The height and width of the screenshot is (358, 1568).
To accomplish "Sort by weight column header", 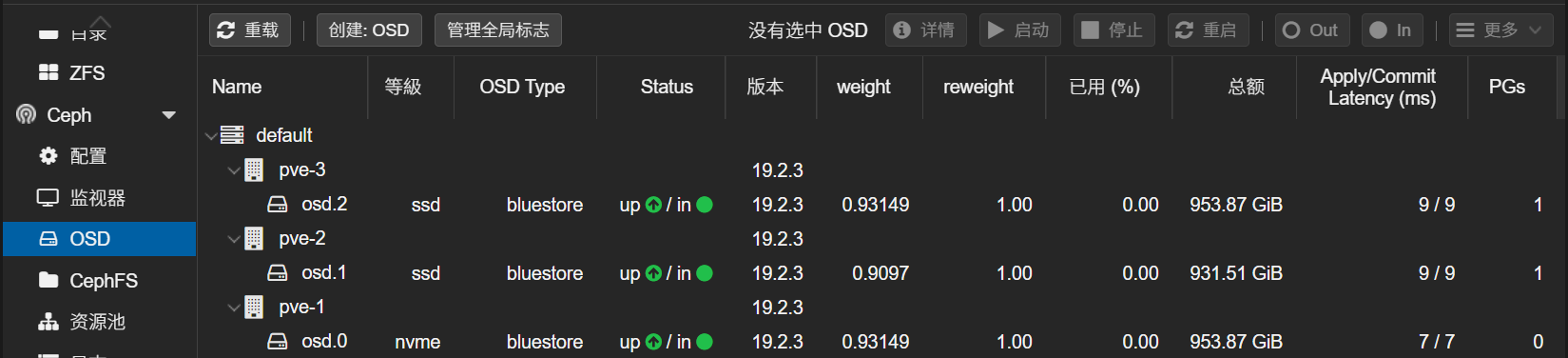I will (x=869, y=87).
